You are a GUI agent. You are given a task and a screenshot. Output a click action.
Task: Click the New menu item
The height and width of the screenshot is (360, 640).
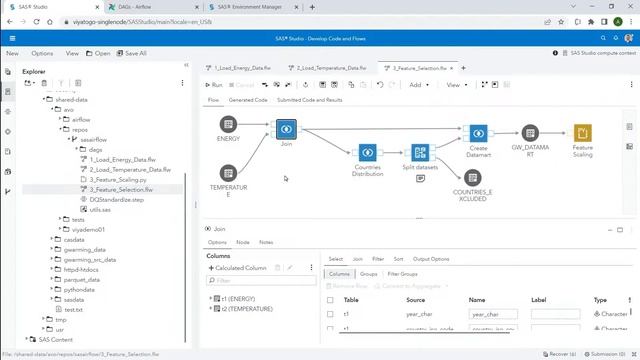coord(12,53)
